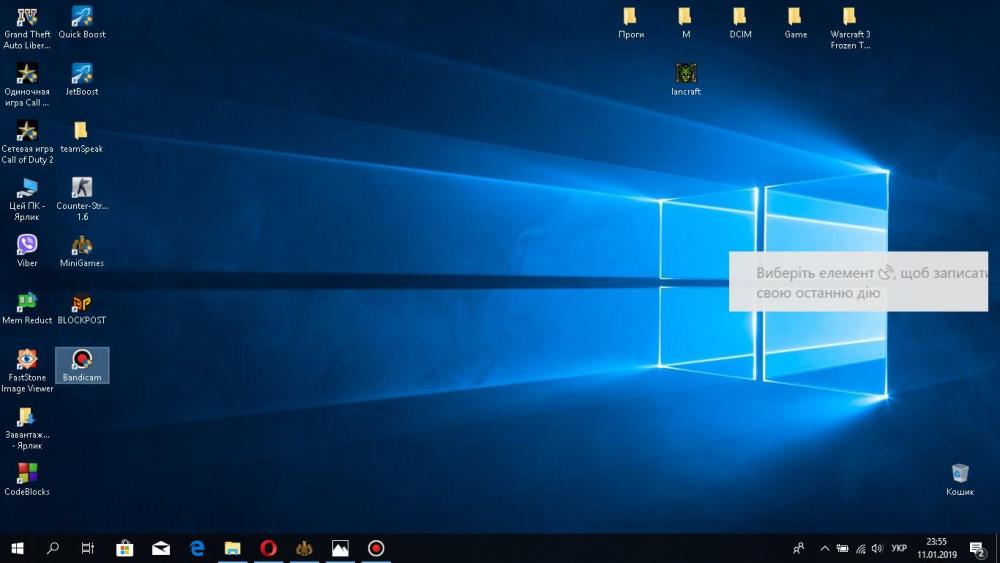Image resolution: width=1000 pixels, height=563 pixels.
Task: Open the Action Center notifications
Action: (977, 548)
